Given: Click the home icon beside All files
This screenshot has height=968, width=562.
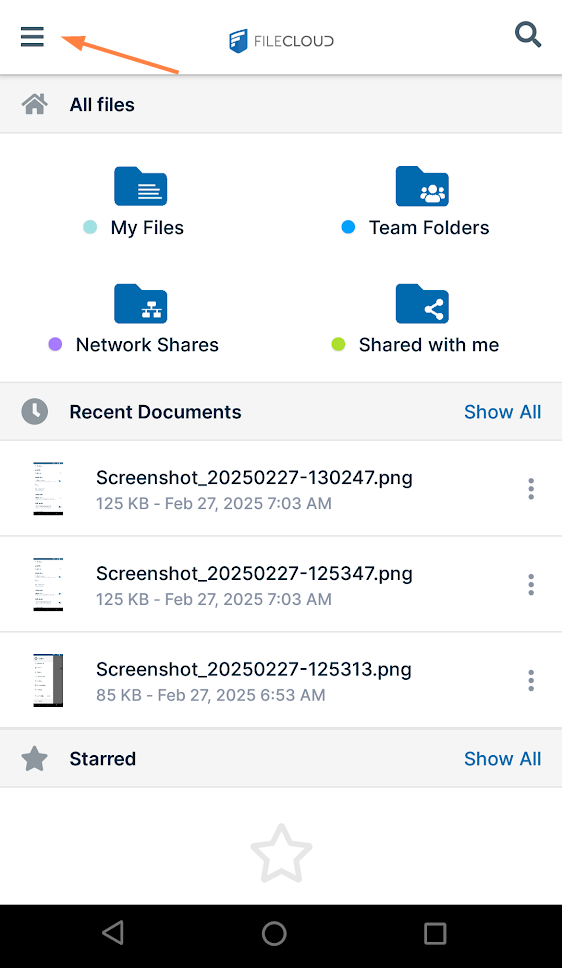Looking at the screenshot, I should [x=35, y=104].
